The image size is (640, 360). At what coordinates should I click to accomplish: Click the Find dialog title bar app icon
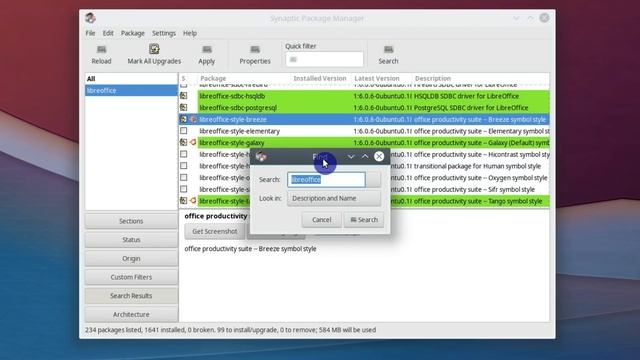coord(261,156)
